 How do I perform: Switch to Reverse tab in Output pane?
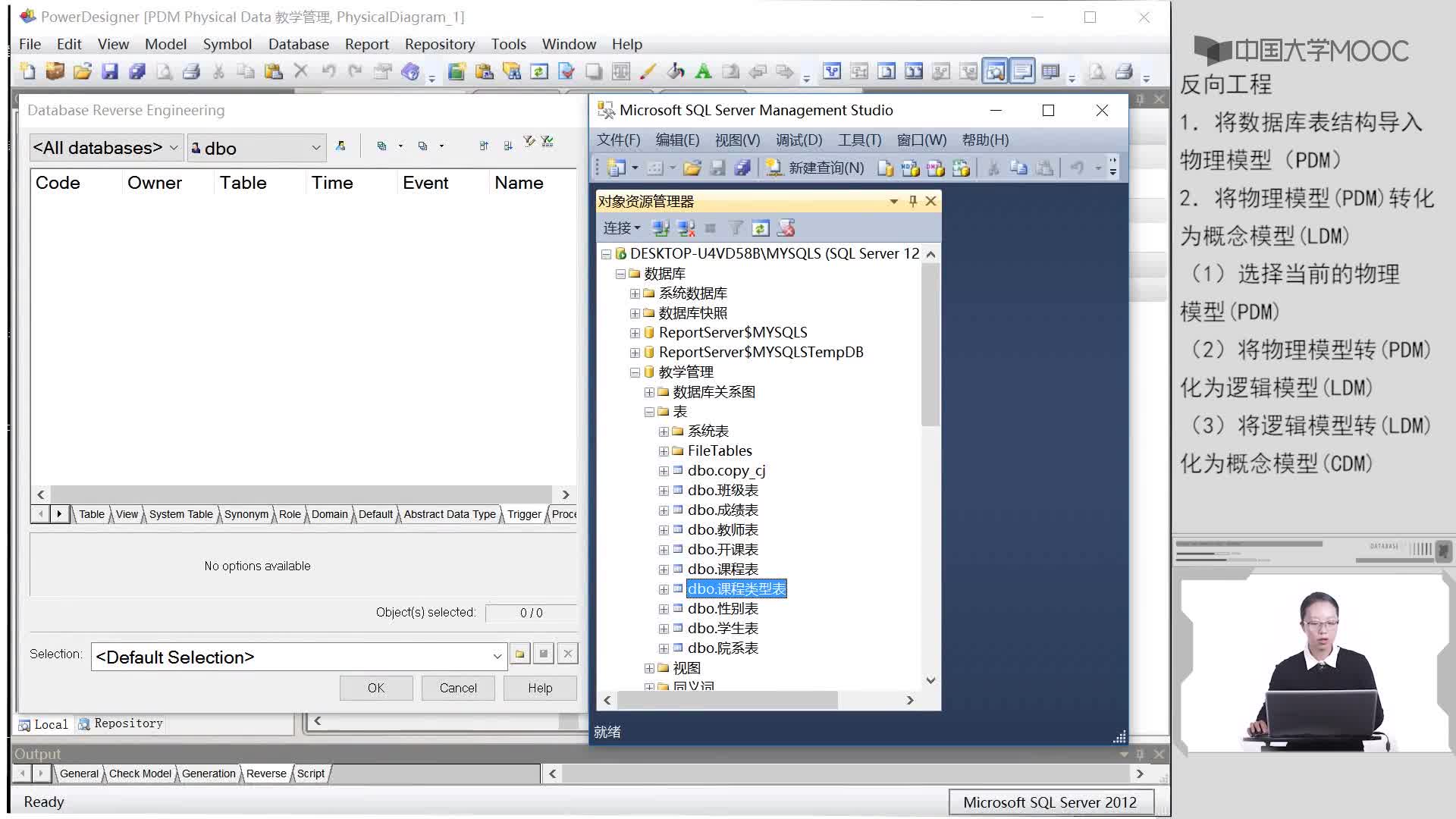click(266, 773)
